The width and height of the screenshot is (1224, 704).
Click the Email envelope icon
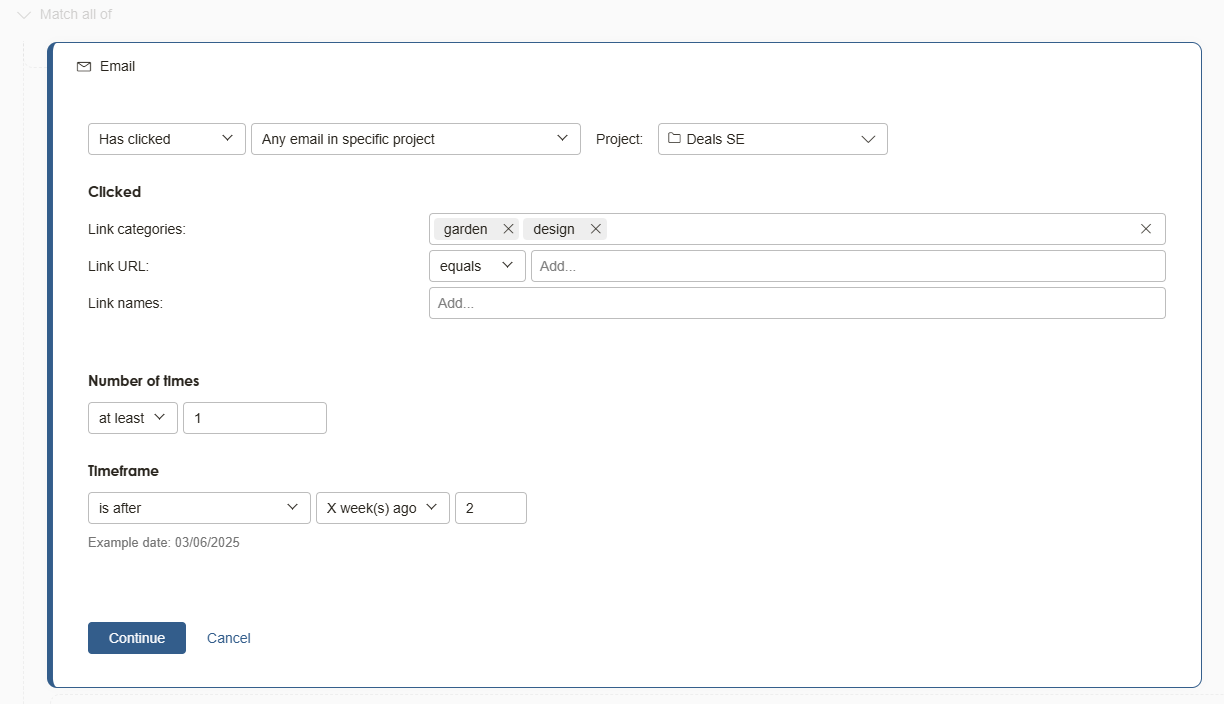point(84,67)
